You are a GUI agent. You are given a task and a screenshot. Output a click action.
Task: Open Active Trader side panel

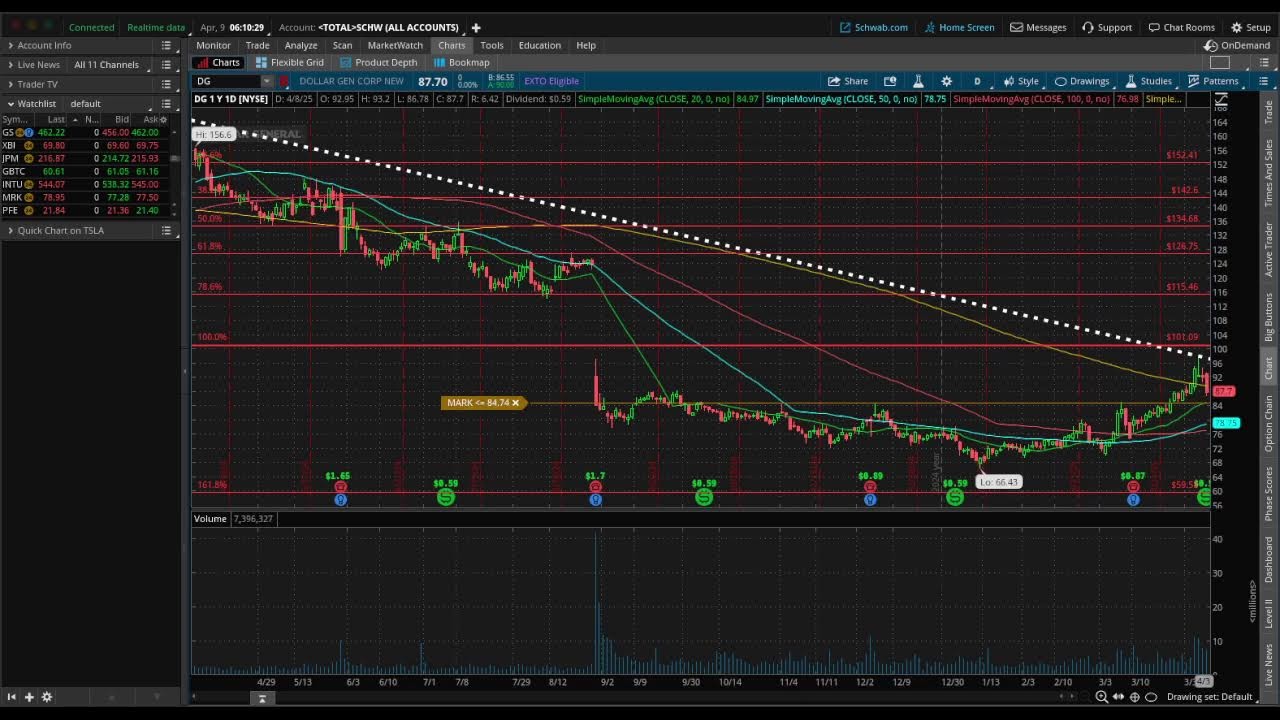1269,249
